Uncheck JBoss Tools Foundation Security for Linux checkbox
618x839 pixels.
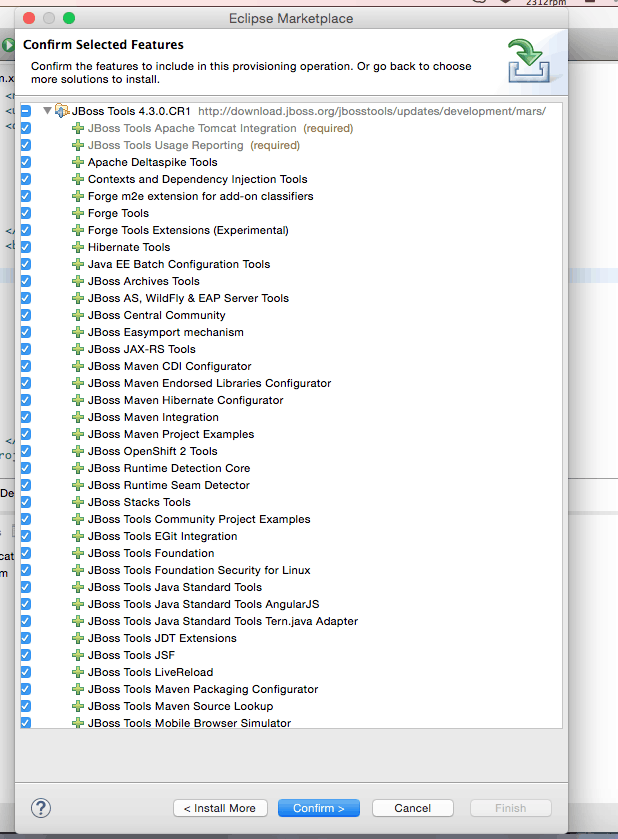(x=26, y=570)
